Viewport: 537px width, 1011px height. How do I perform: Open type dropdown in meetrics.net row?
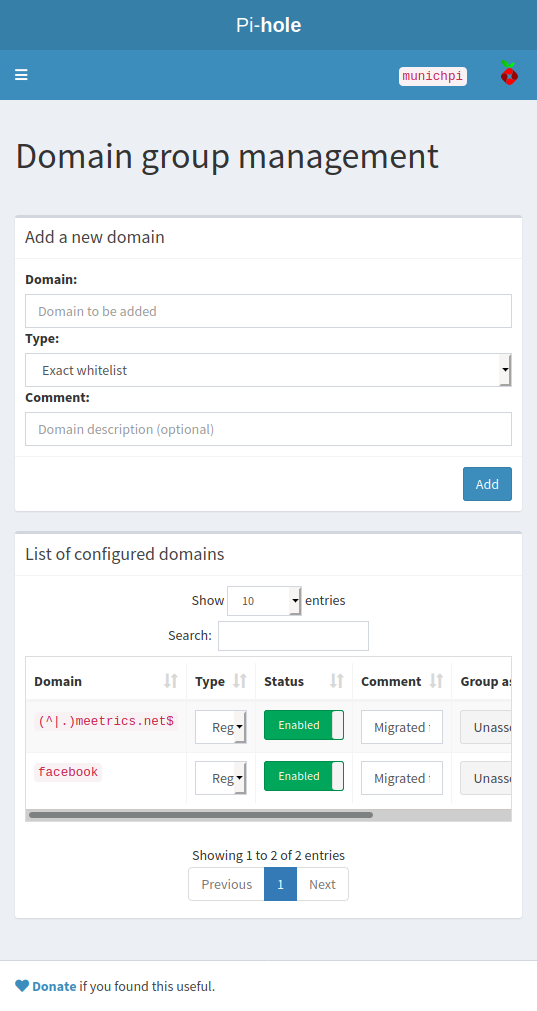[x=221, y=727]
